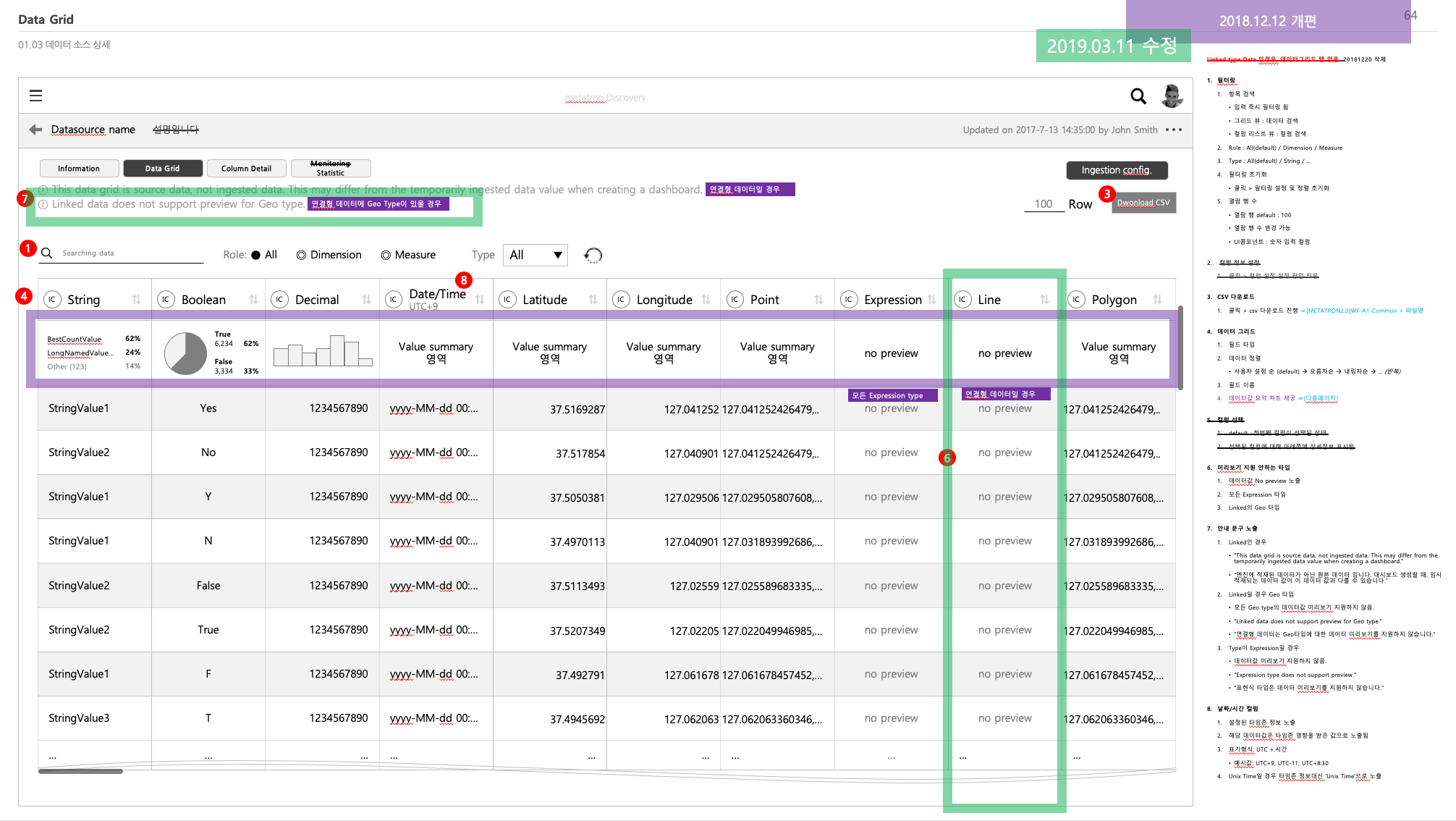This screenshot has width=1456, height=821.
Task: Click LongNamedValue... in String summary
Action: point(80,353)
